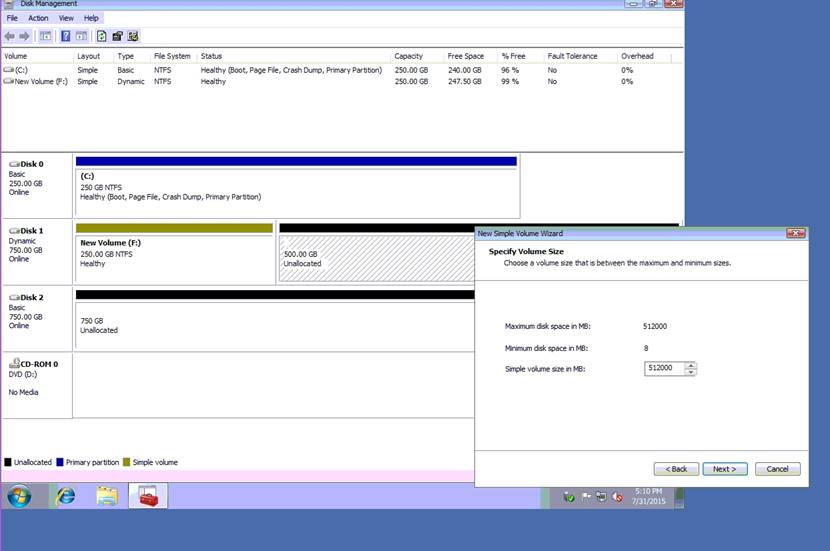The height and width of the screenshot is (551, 830).
Task: Cancel the New Simple Volume Wizard
Action: point(777,469)
